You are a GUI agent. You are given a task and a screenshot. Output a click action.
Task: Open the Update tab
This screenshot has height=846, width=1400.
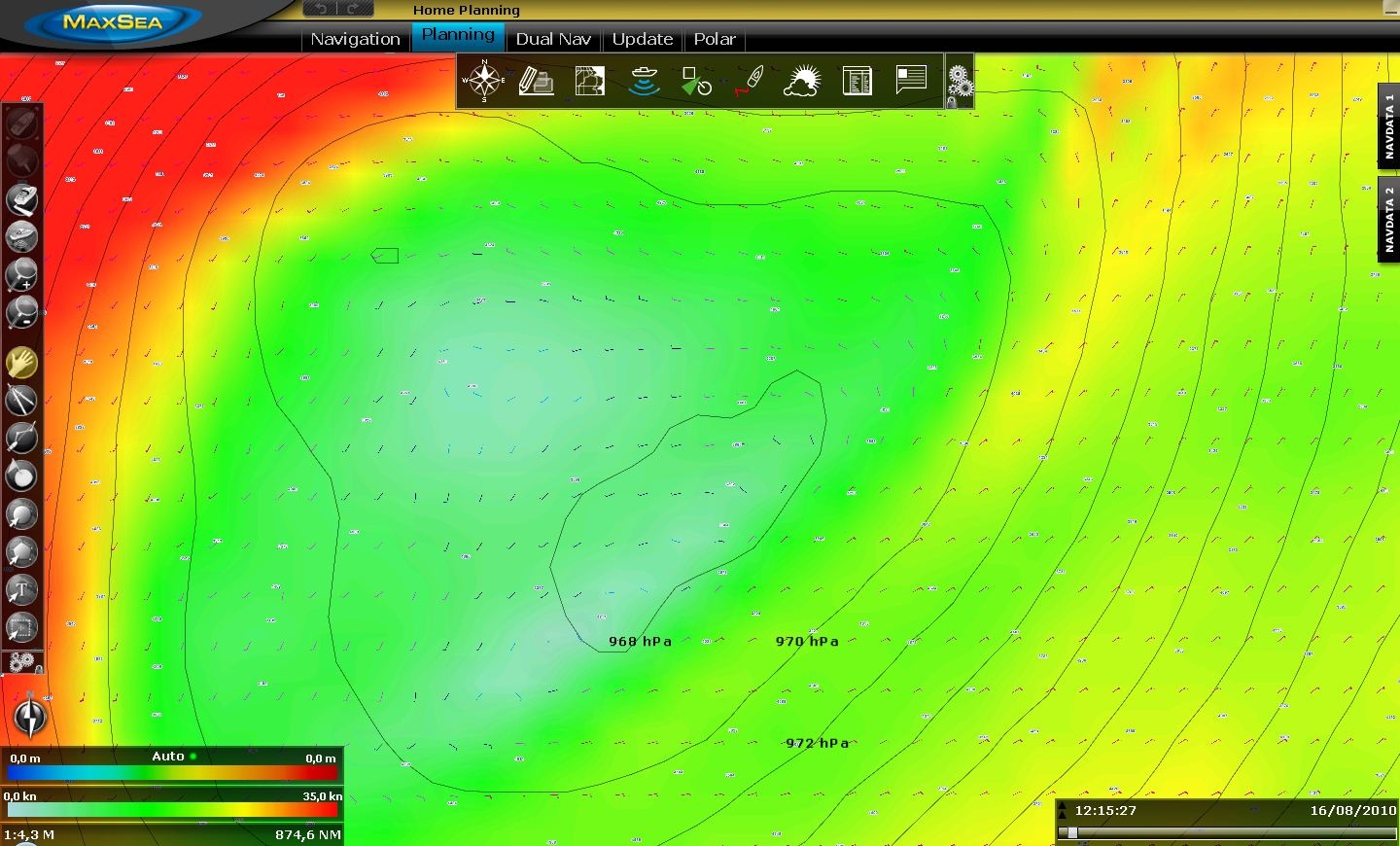[x=643, y=39]
